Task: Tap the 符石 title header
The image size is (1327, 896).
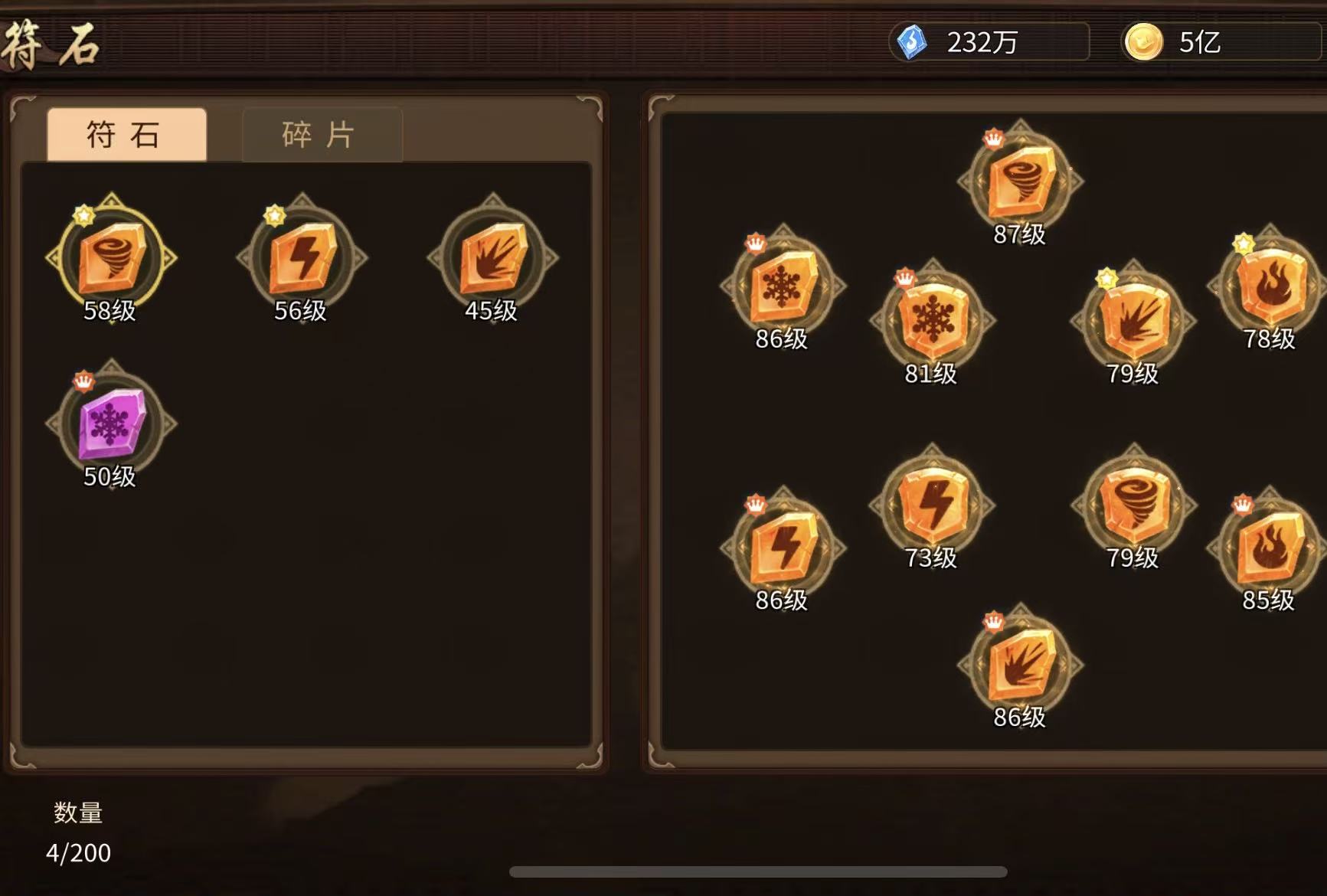Action: click(x=51, y=44)
